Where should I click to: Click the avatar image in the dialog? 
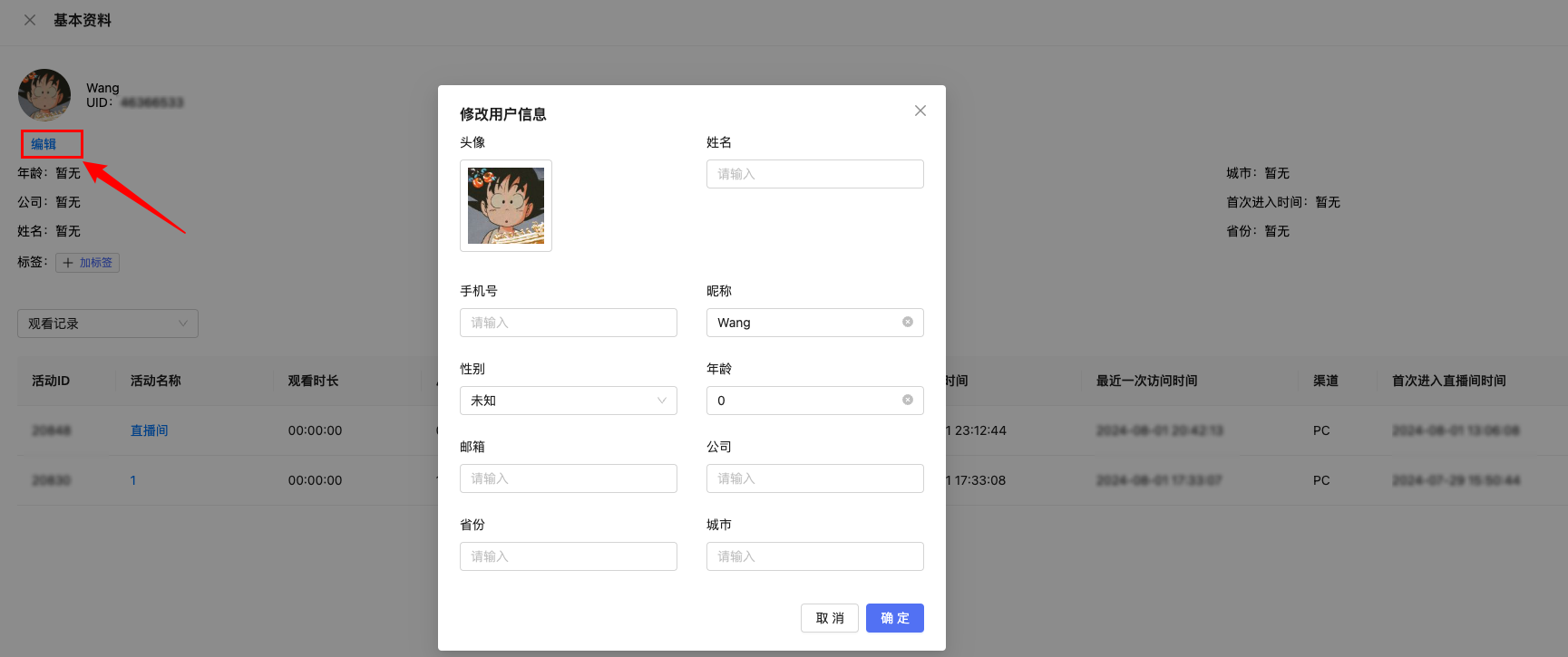(x=506, y=206)
